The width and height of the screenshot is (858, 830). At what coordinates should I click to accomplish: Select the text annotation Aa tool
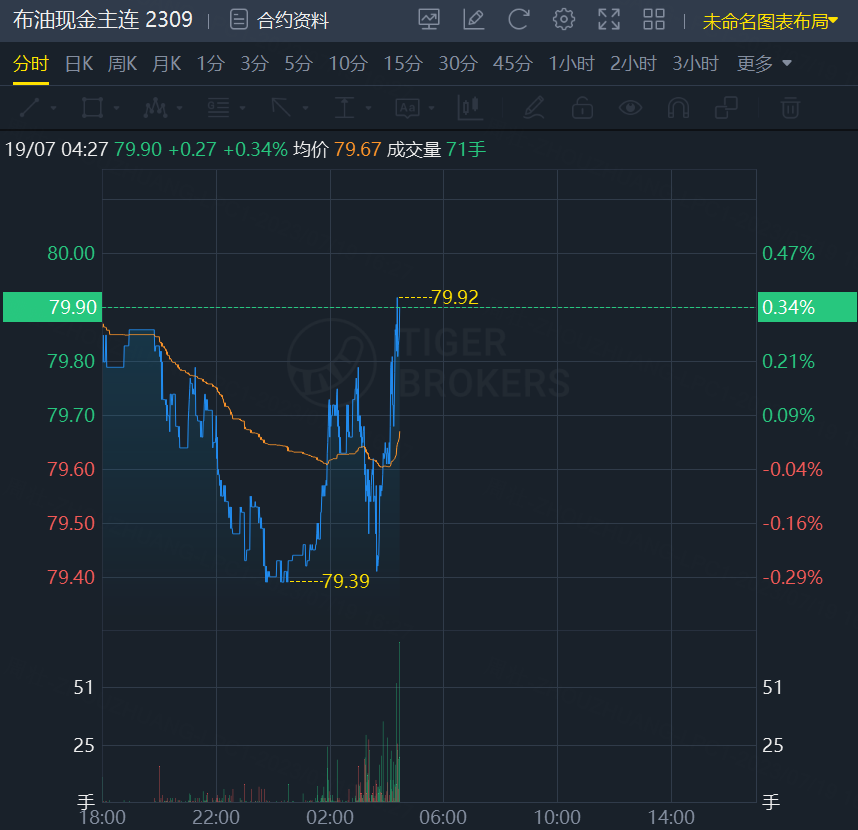(x=407, y=108)
